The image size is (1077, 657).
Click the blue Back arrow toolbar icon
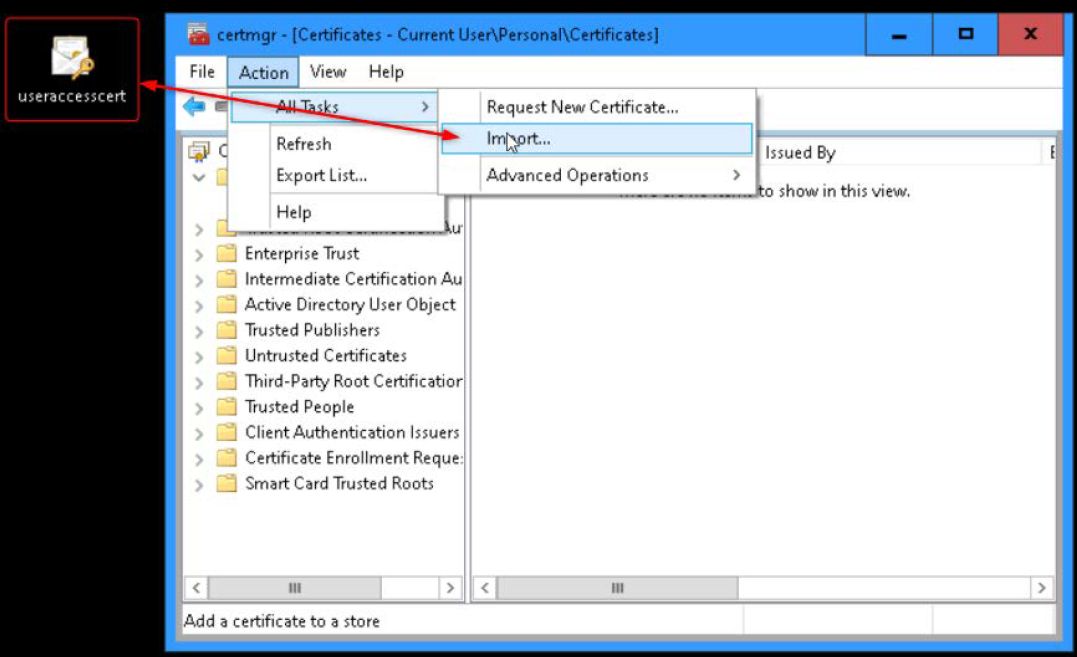(194, 106)
